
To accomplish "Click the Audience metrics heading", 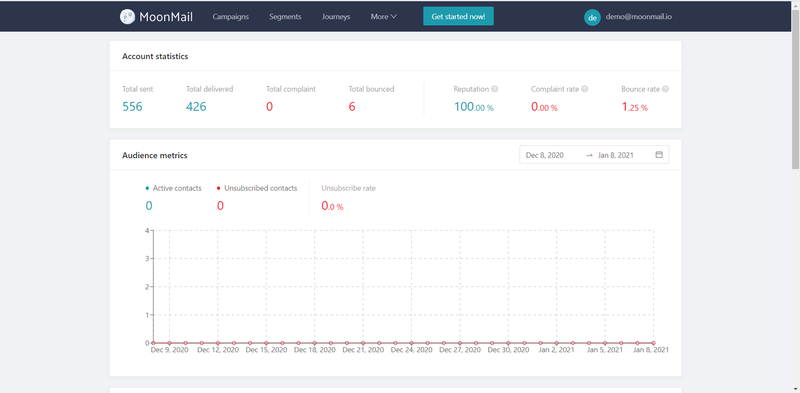I will click(155, 155).
